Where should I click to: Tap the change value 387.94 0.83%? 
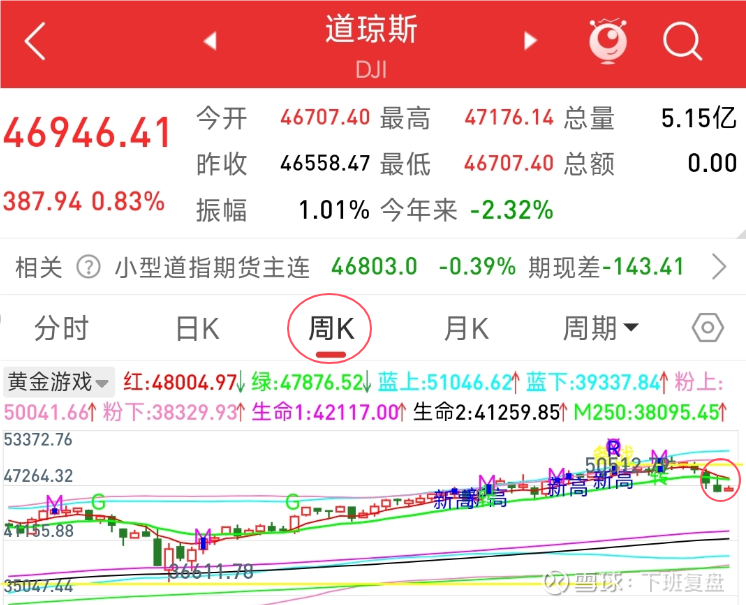[x=84, y=201]
